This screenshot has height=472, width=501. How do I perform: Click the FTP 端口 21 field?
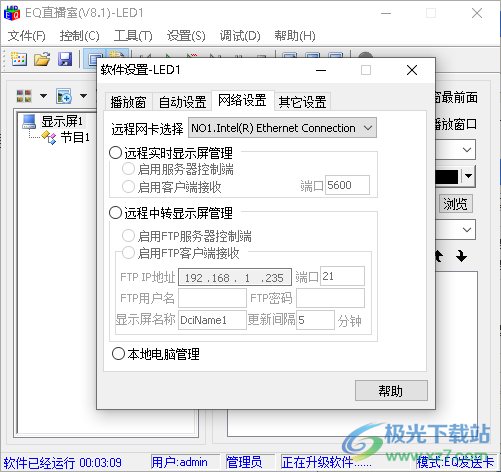[342, 276]
